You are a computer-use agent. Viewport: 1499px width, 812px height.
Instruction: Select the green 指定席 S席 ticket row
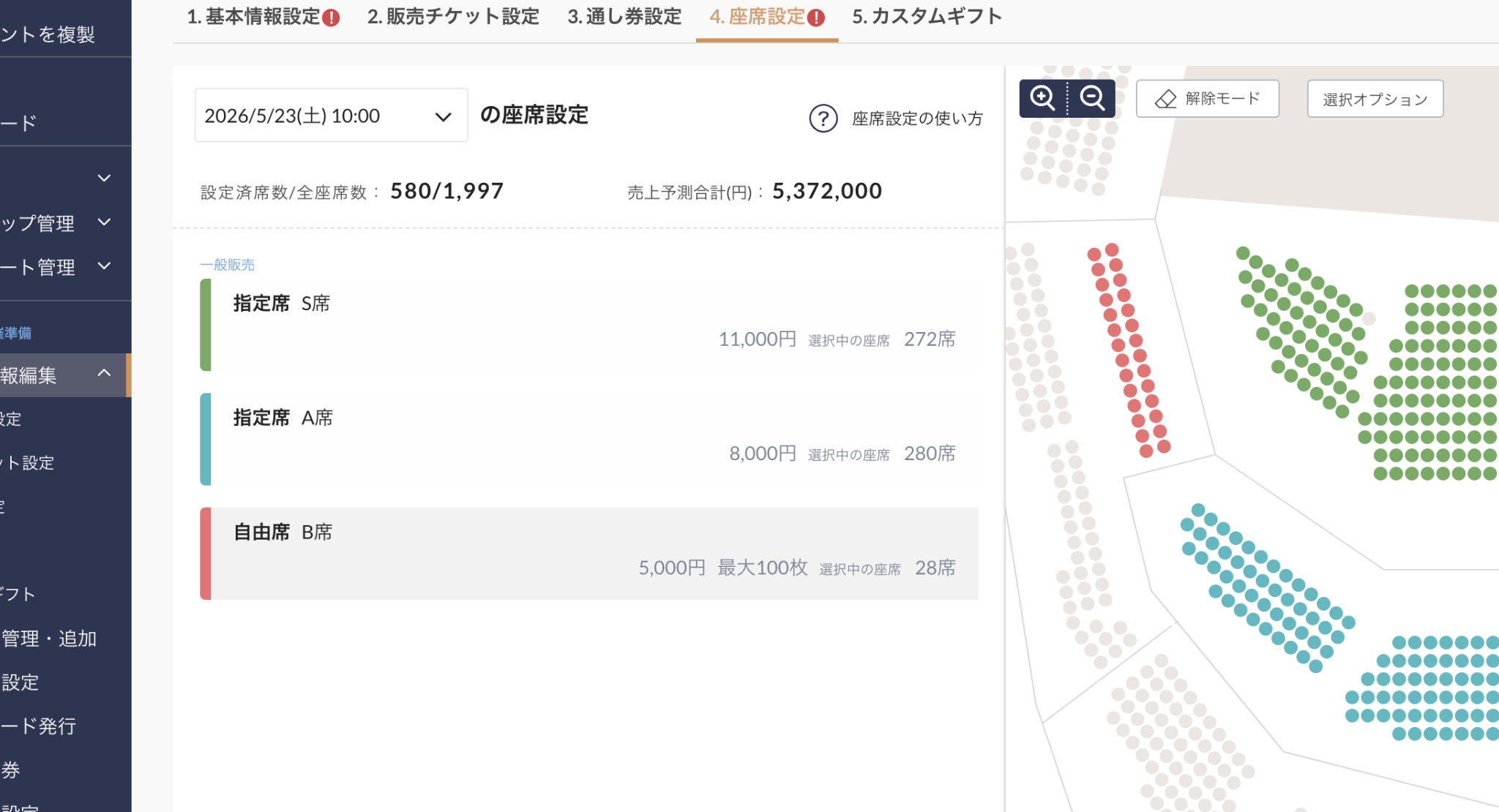coord(588,325)
